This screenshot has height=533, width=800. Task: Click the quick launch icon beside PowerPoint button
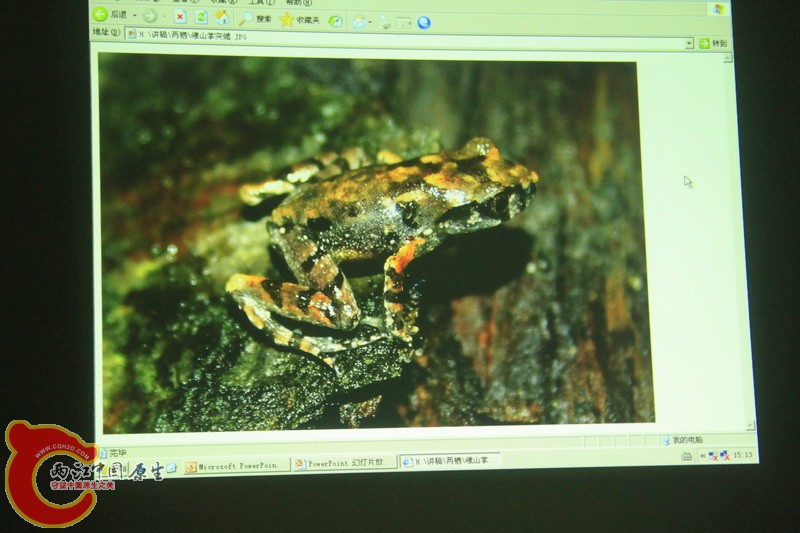tap(171, 467)
